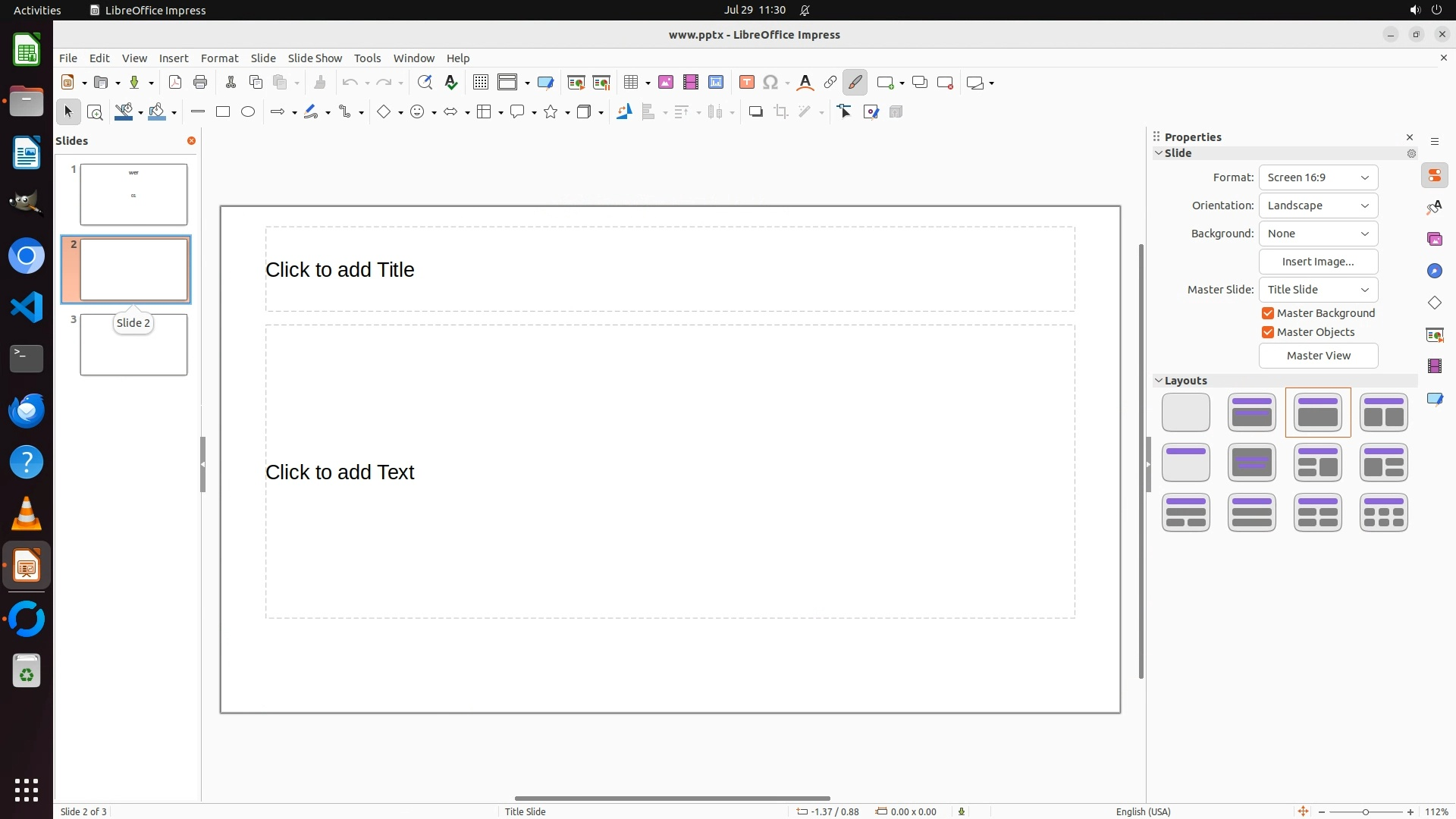Click the Rectangle shape tool
The height and width of the screenshot is (819, 1456).
point(223,112)
